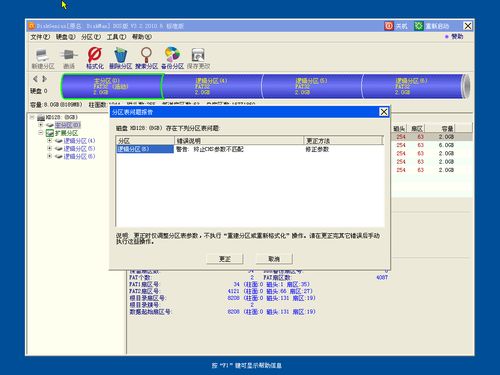This screenshot has height=375, width=500.
Task: Select the 主分区(0) segment in the disk bar
Action: pos(112,86)
